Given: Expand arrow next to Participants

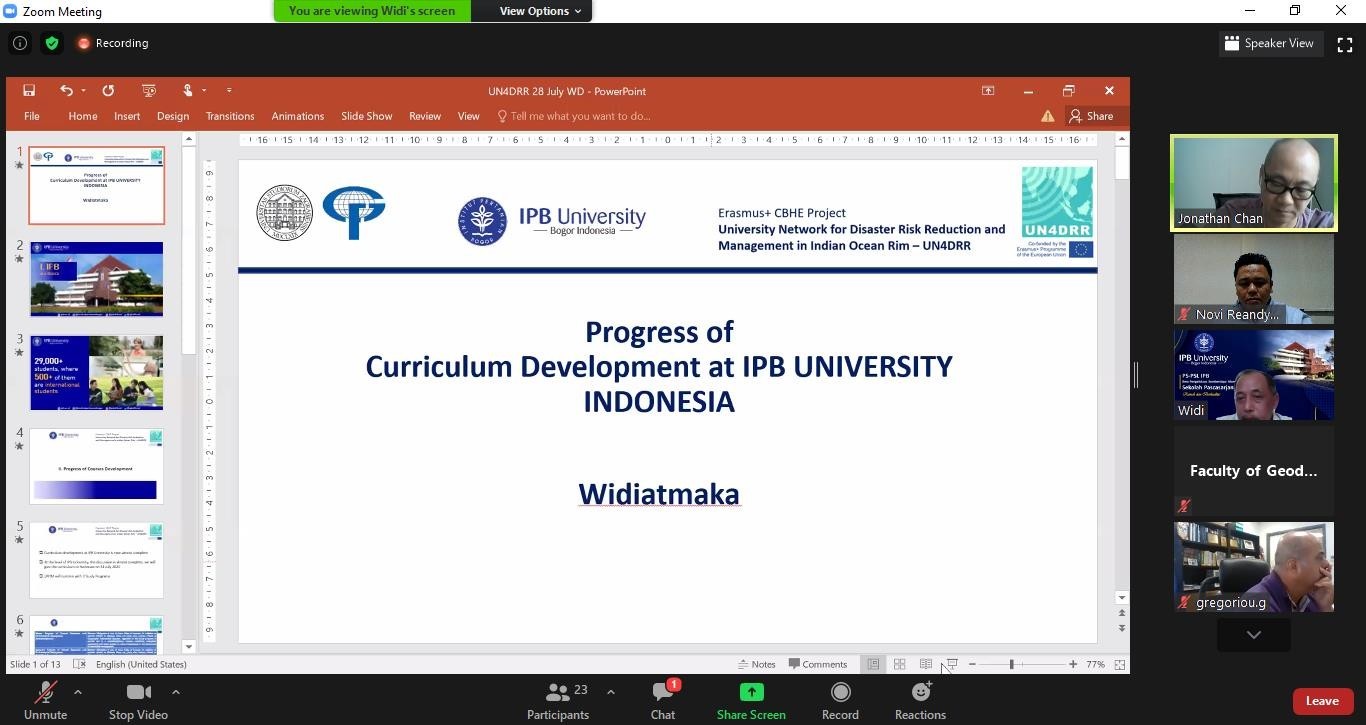Looking at the screenshot, I should 610,691.
